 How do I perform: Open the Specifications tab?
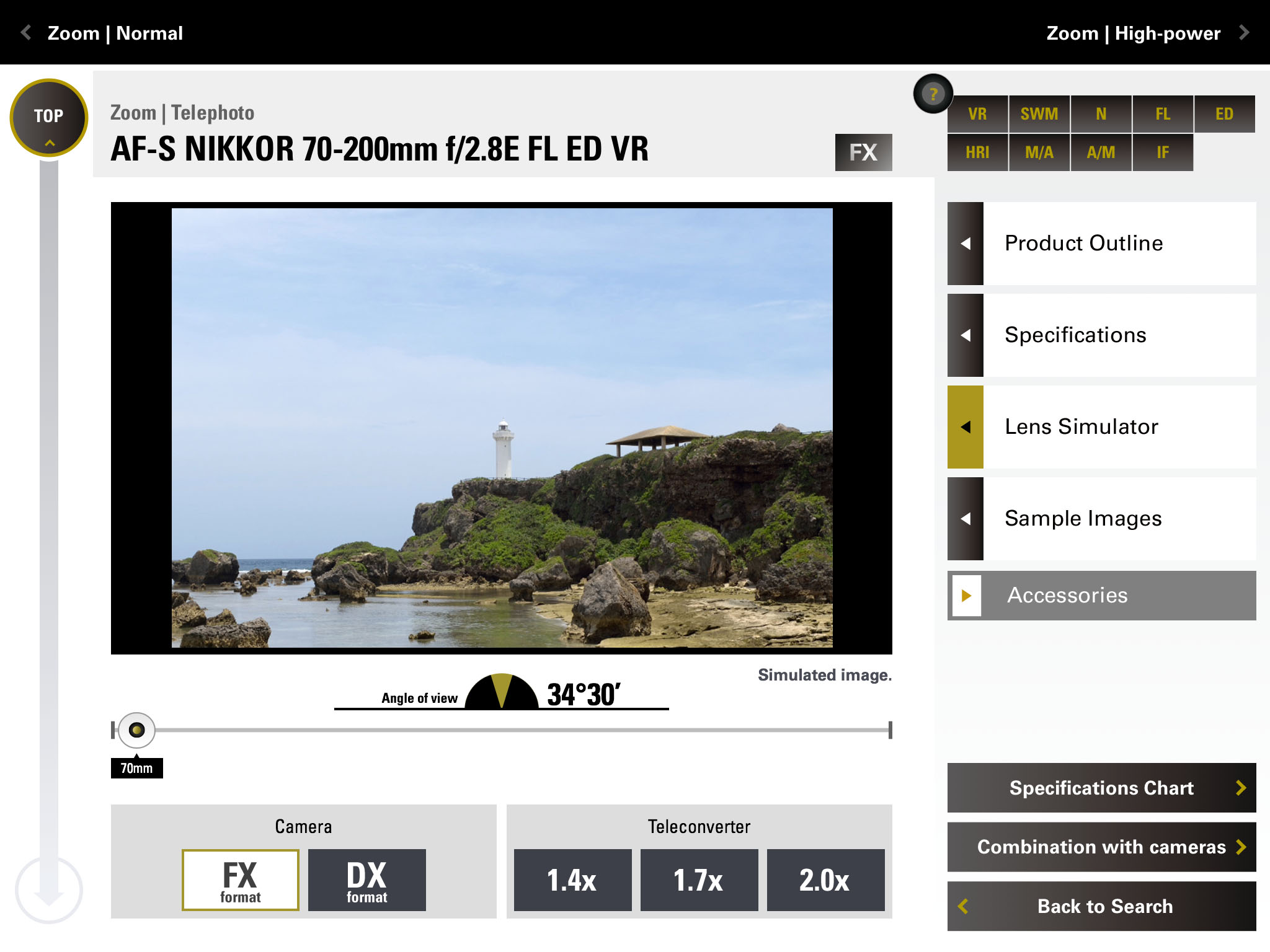tap(1102, 335)
